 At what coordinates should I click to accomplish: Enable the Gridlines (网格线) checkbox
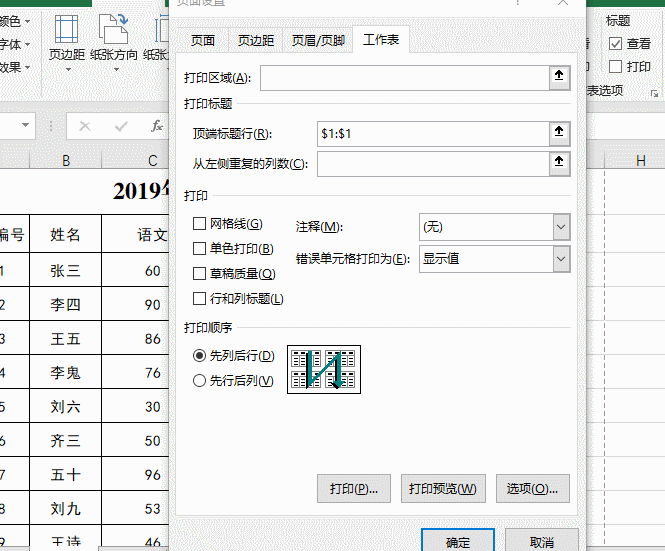click(199, 224)
